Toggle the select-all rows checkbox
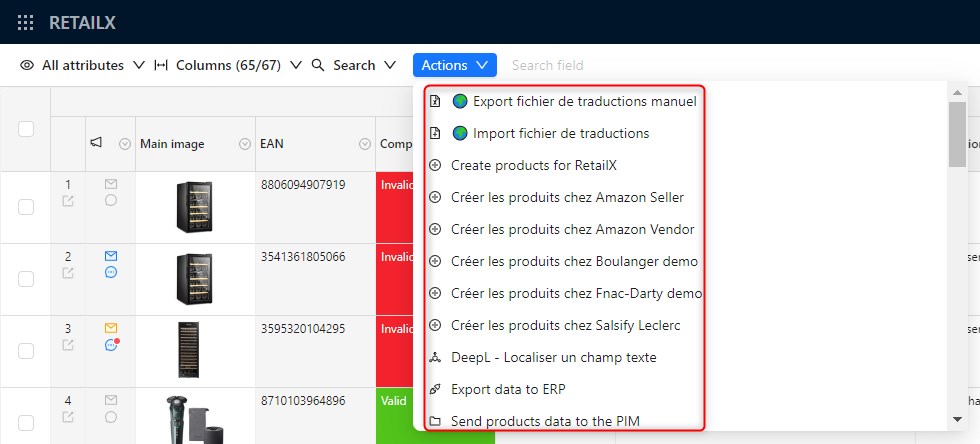Viewport: 980px width, 444px height. (x=26, y=128)
